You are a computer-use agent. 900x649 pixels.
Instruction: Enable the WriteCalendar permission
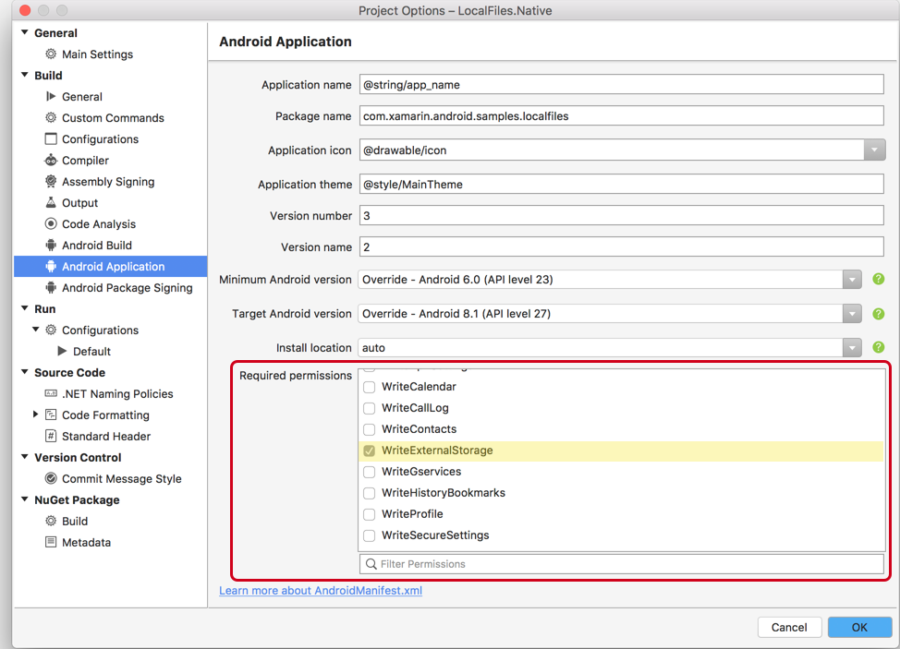click(x=369, y=386)
